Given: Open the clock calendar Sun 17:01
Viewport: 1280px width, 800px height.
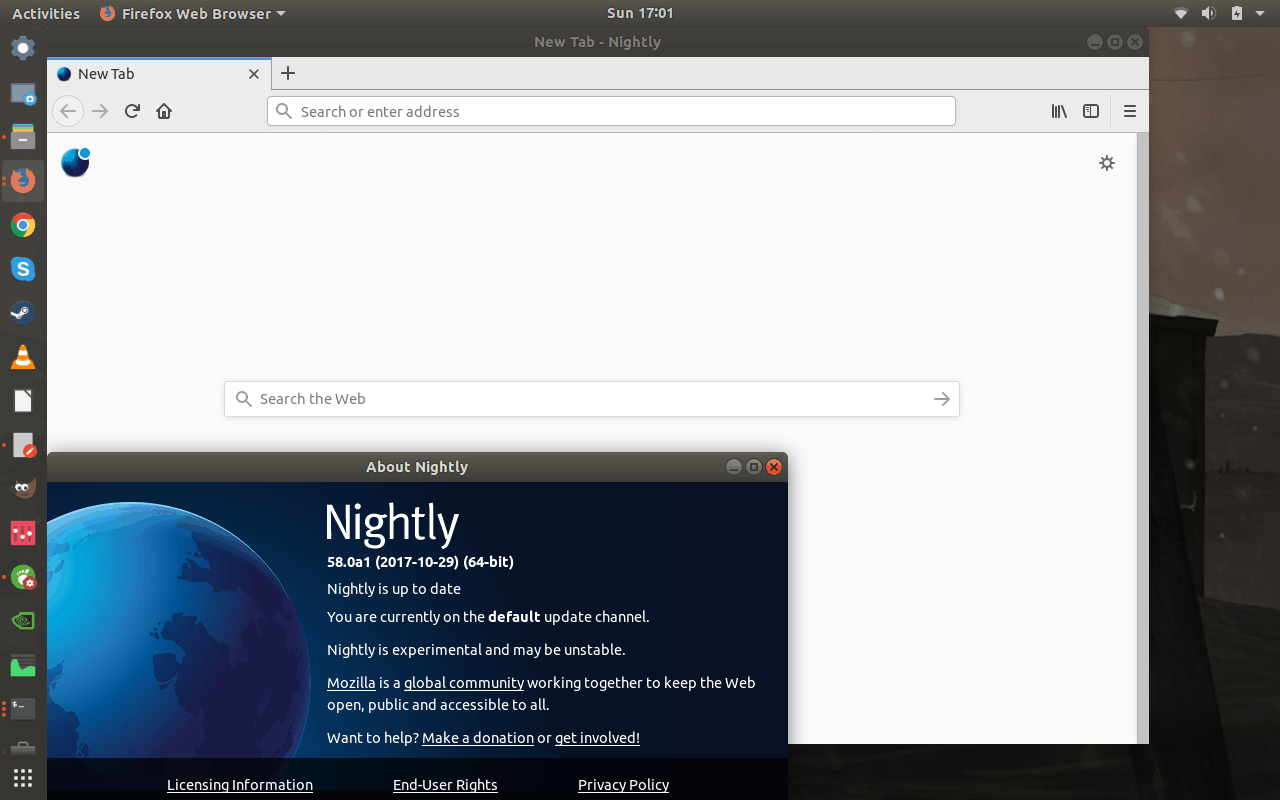Looking at the screenshot, I should coord(640,13).
